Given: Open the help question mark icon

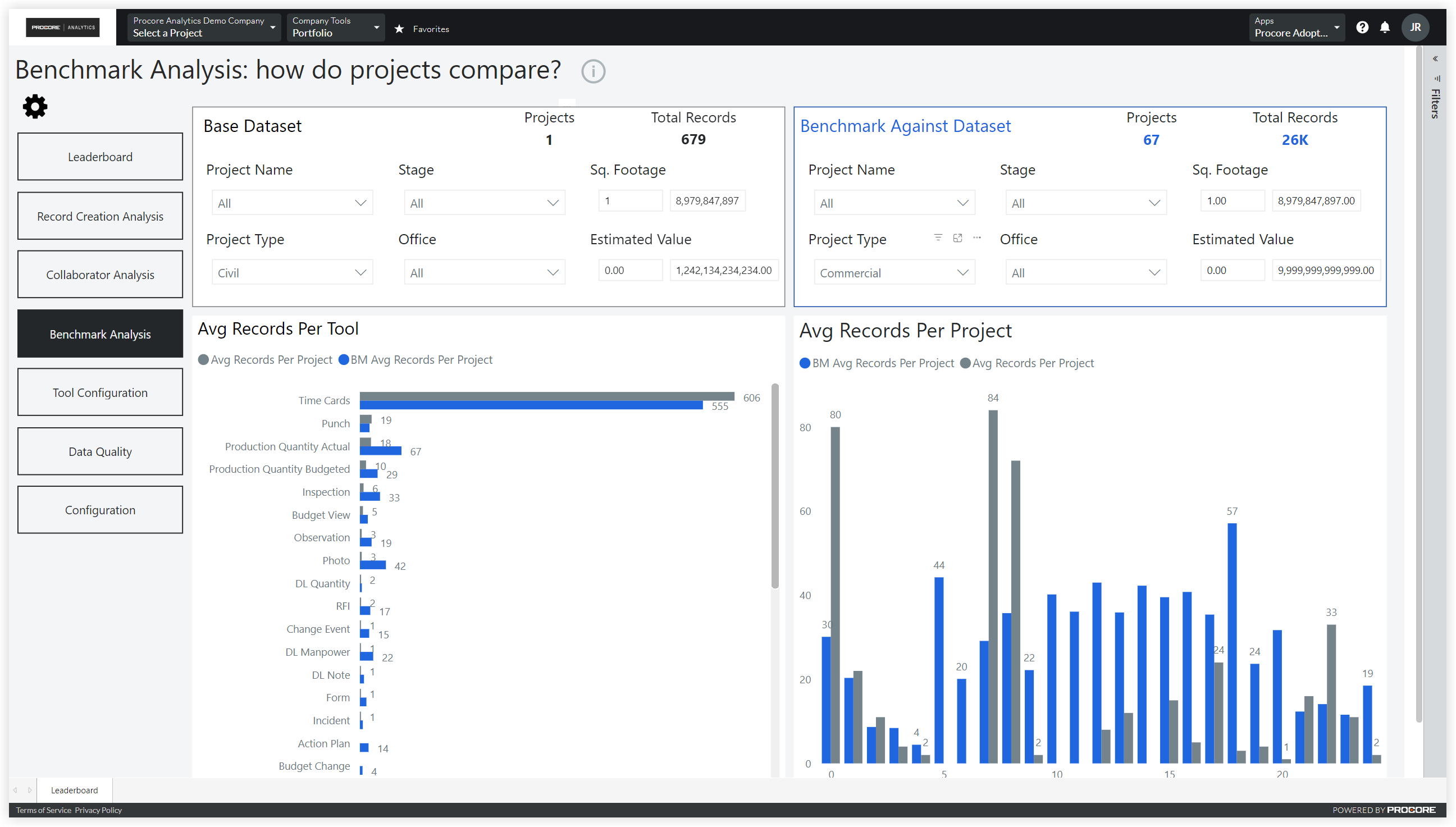Looking at the screenshot, I should [1362, 28].
